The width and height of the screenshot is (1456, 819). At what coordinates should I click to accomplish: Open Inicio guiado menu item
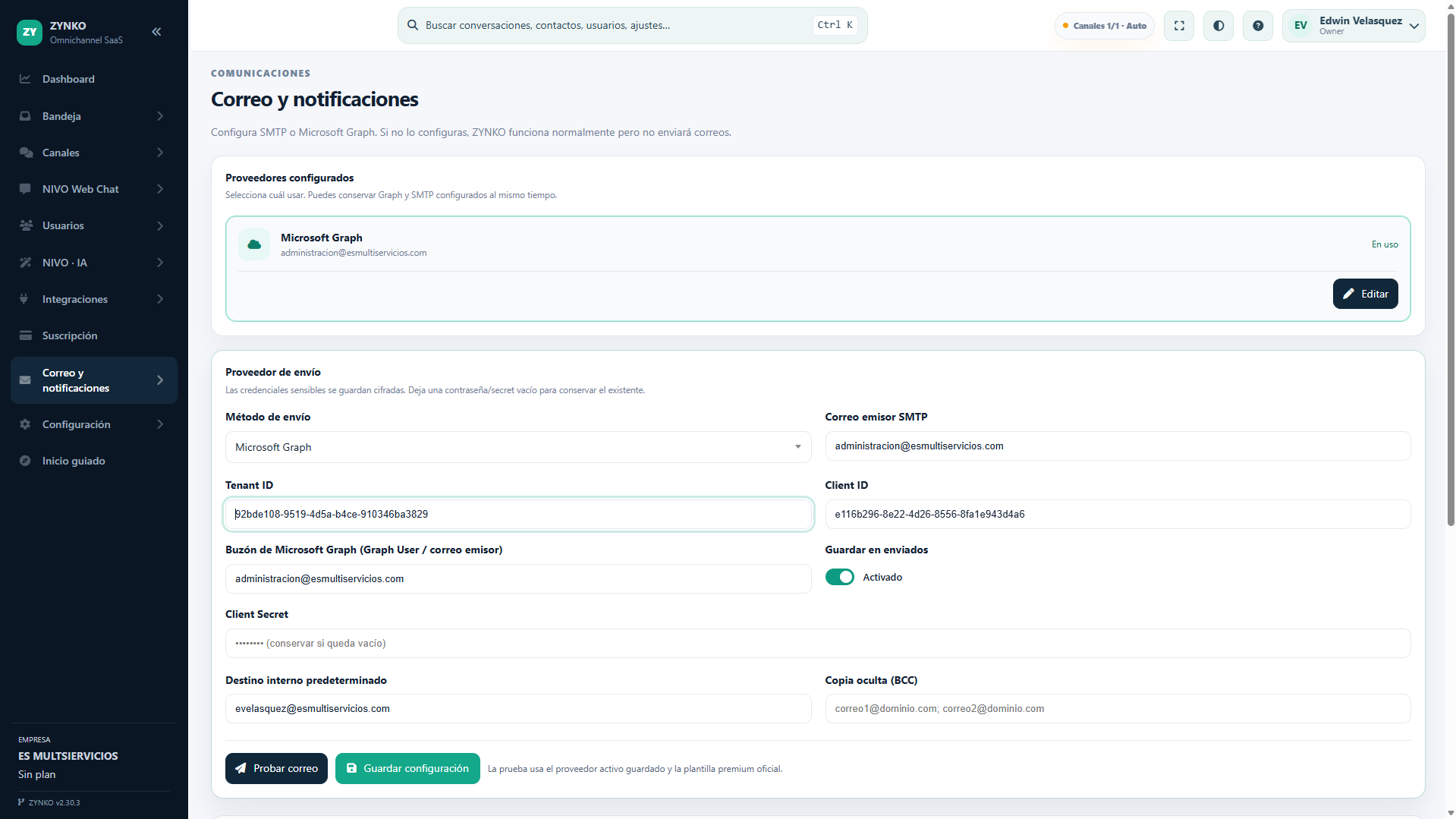point(94,461)
